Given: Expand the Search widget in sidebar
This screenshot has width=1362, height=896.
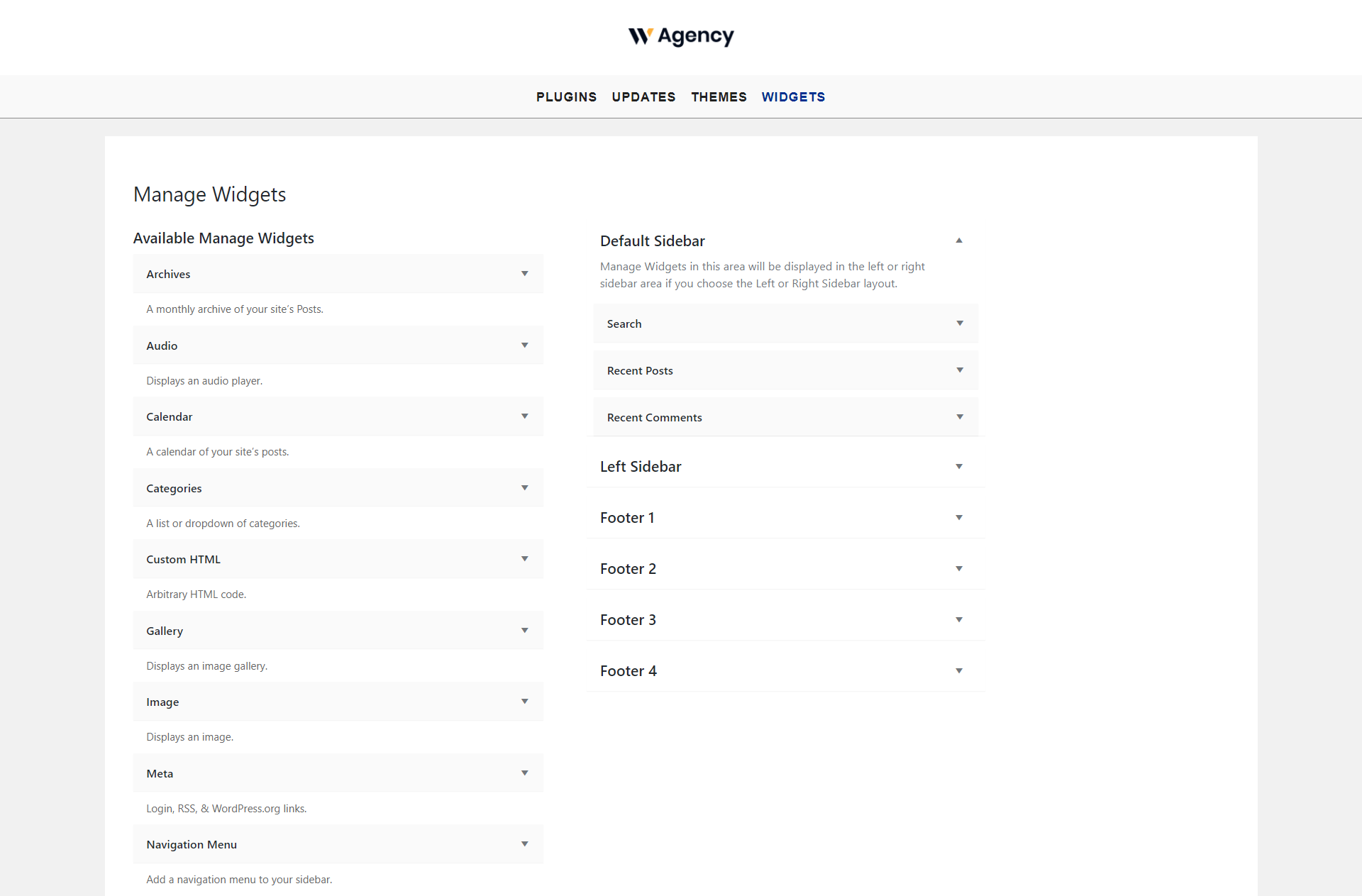Looking at the screenshot, I should click(959, 323).
